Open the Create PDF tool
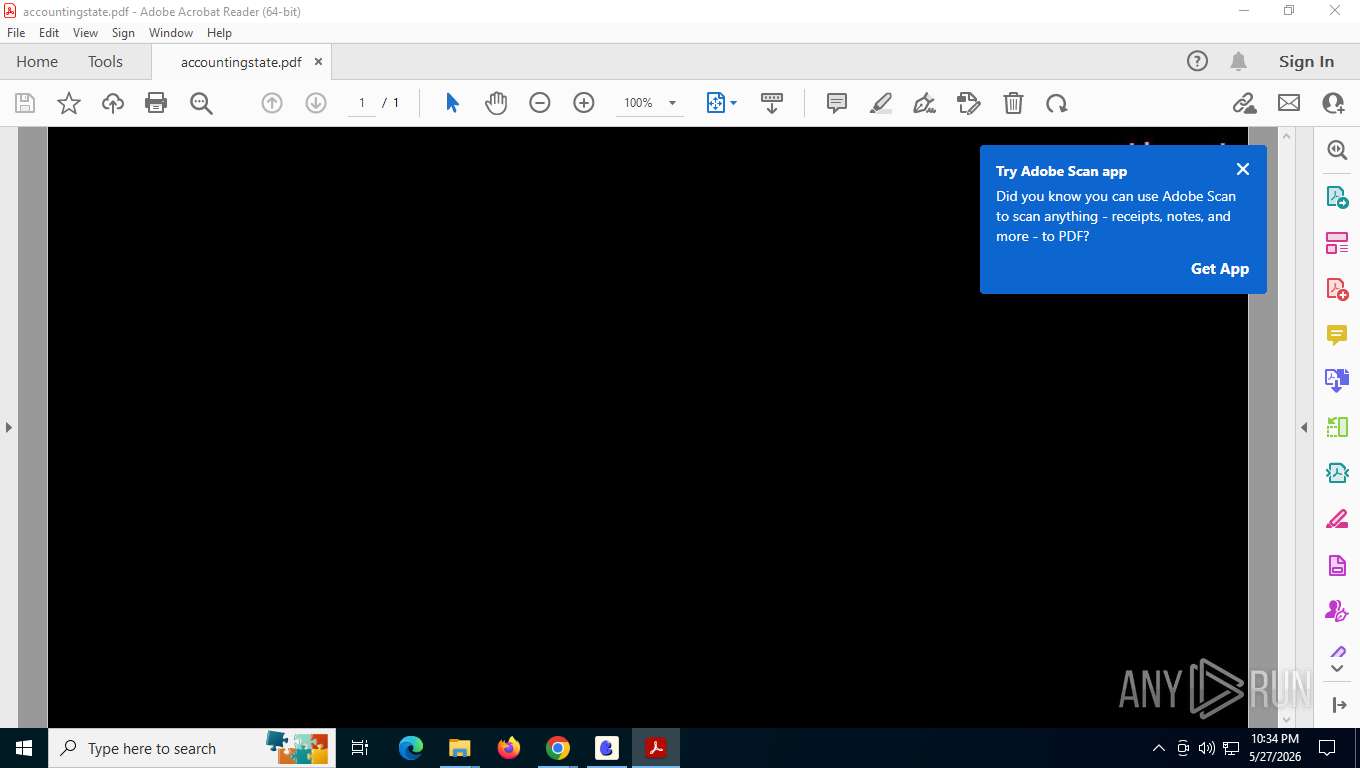The image size is (1360, 768). tap(1337, 289)
